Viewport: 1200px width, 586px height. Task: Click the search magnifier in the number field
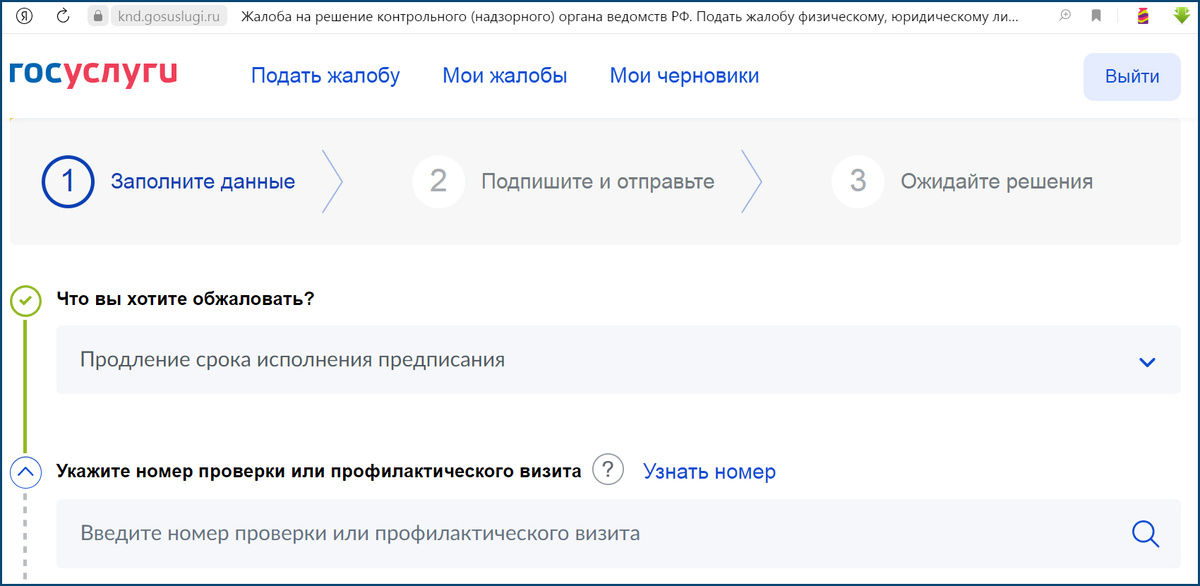(x=1146, y=533)
